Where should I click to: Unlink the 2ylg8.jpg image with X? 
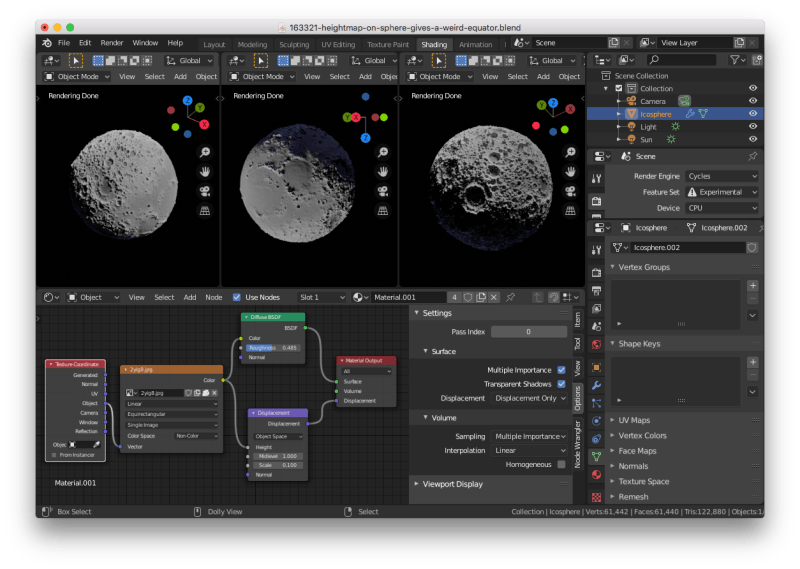(x=213, y=393)
